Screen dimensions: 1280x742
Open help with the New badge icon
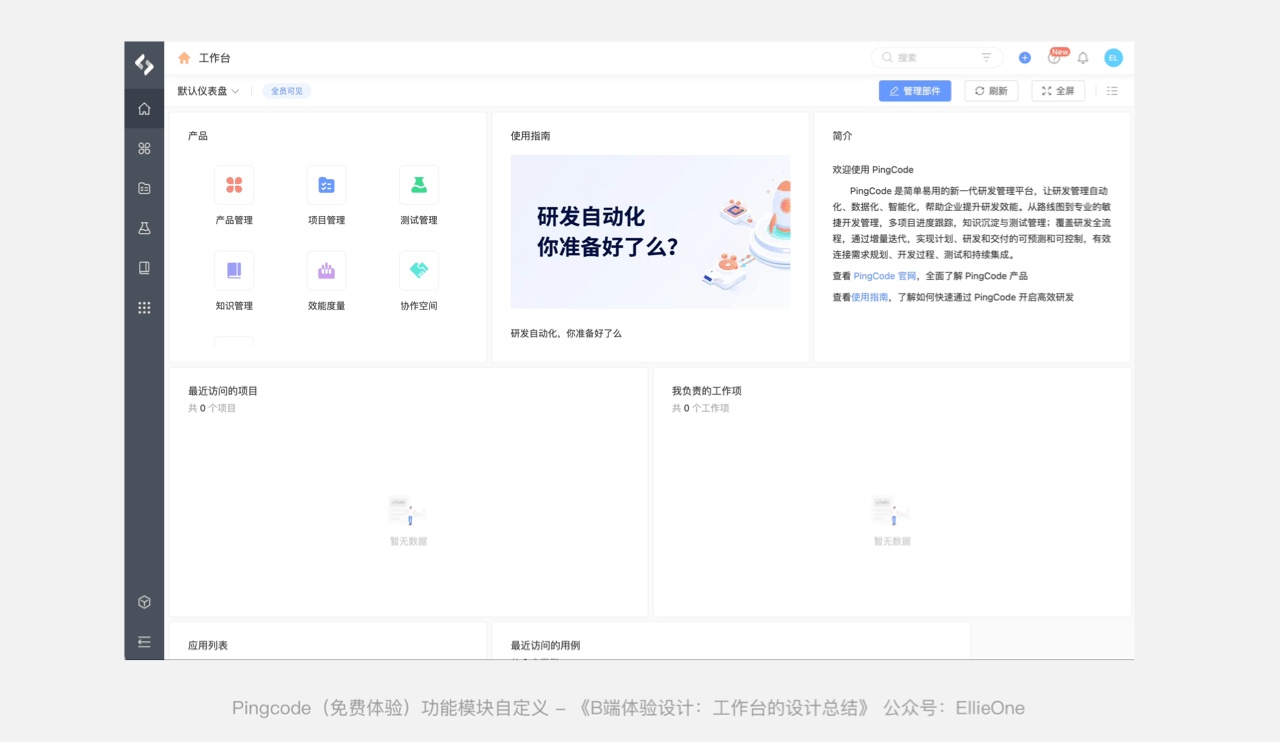coord(1055,57)
